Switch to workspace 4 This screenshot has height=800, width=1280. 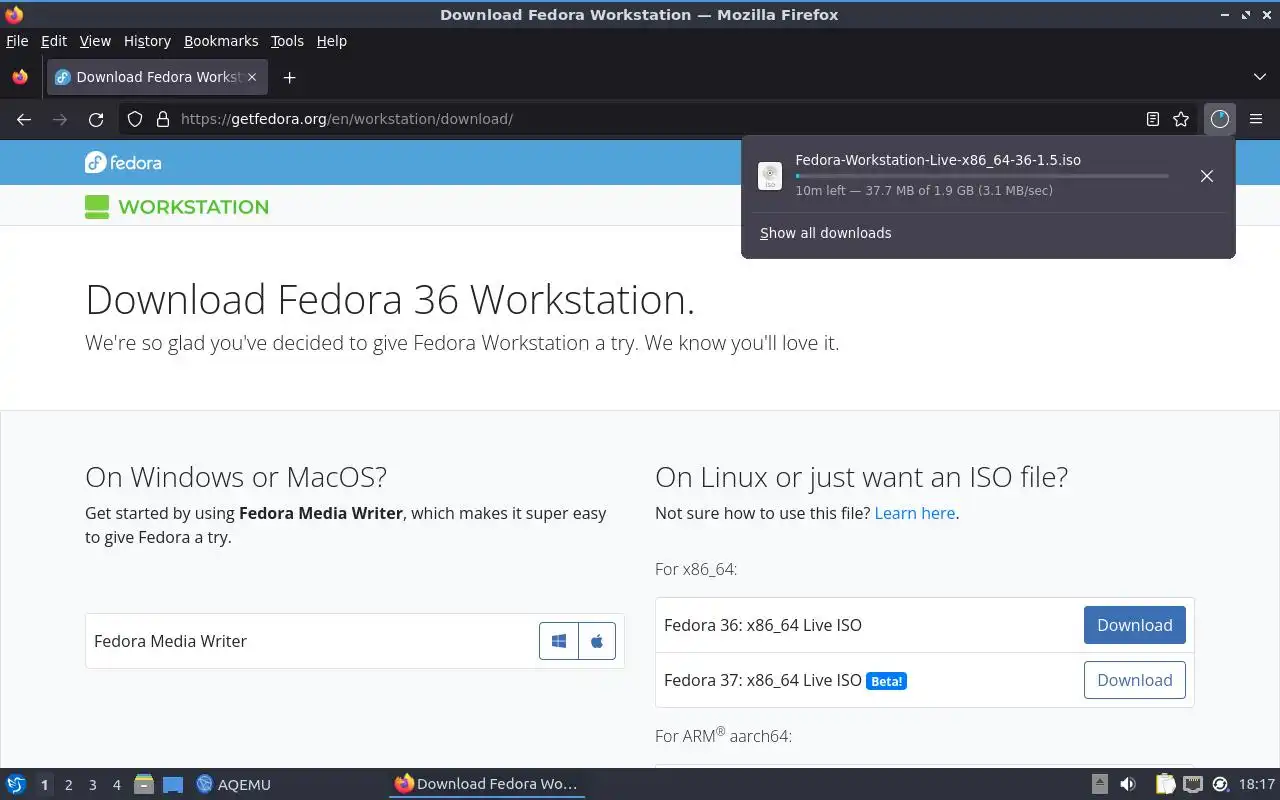[x=116, y=785]
